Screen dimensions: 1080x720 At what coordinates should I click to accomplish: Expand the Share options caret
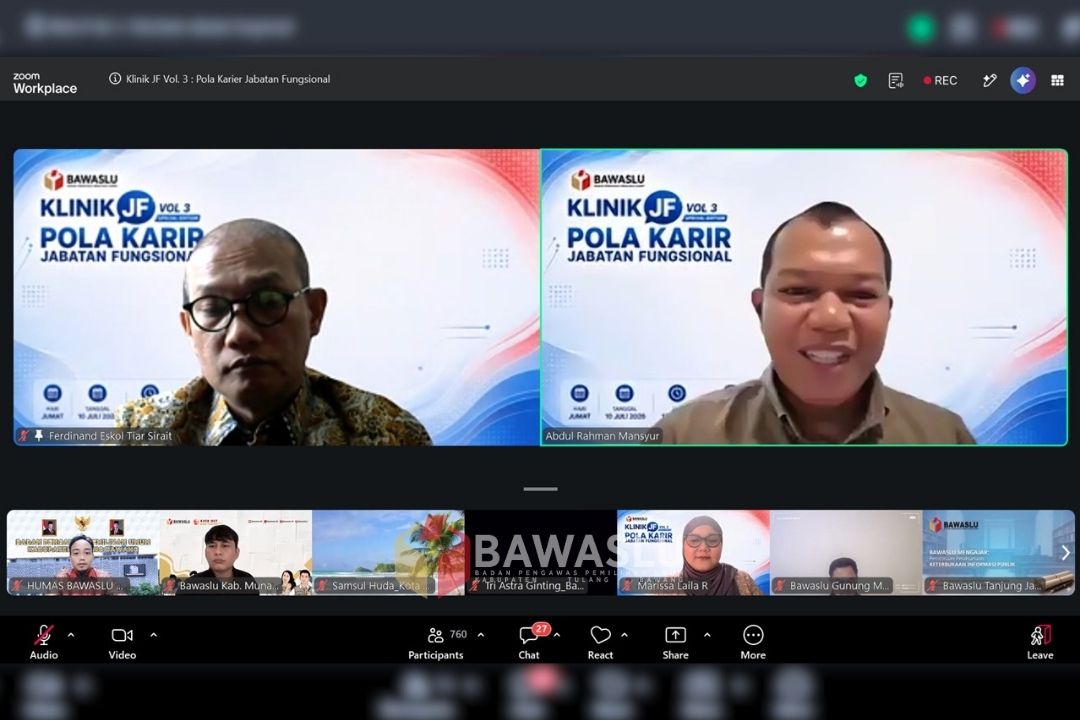click(x=707, y=635)
